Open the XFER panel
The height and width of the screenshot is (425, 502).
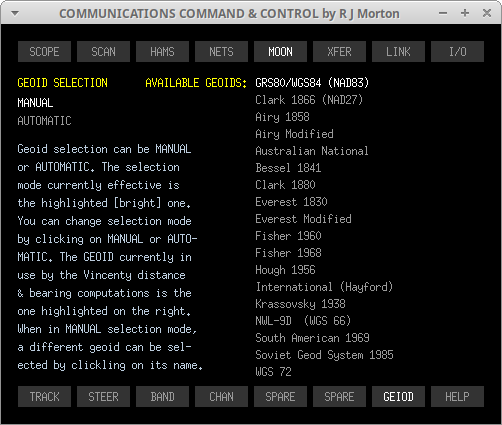339,52
